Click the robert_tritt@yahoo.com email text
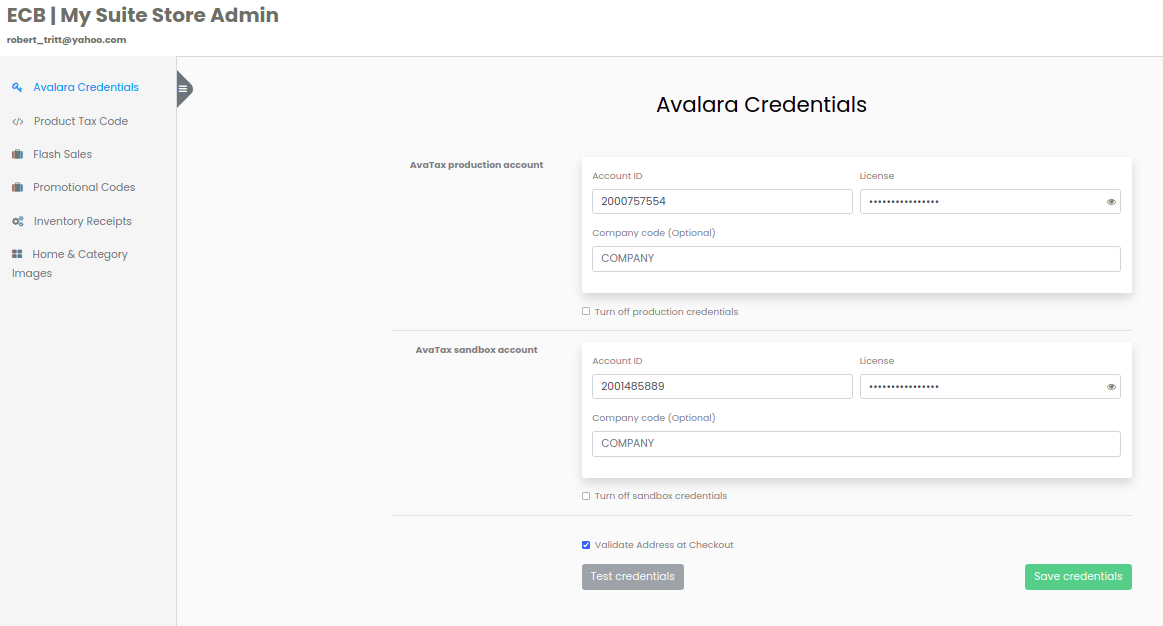1163x626 pixels. click(67, 39)
